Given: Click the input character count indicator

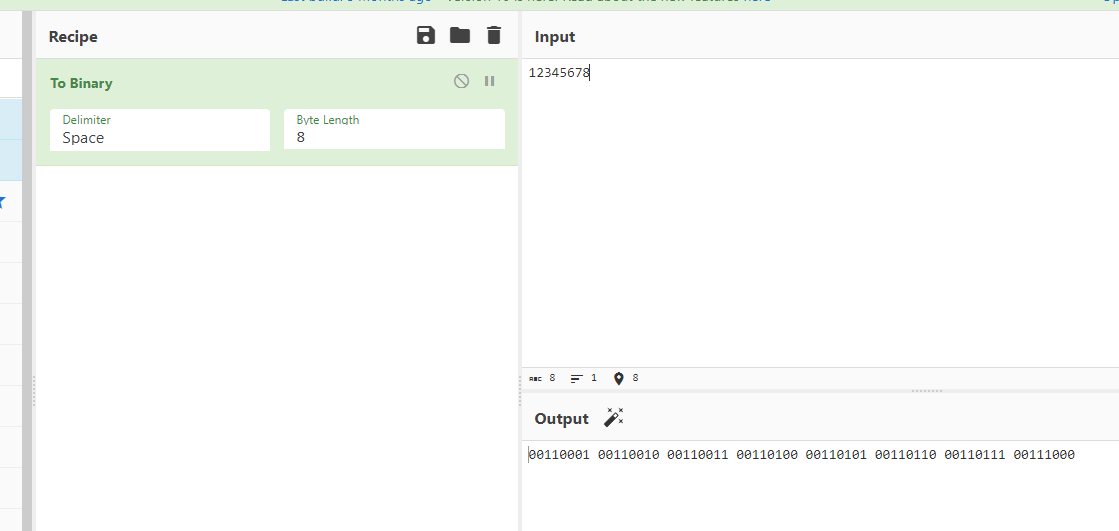Looking at the screenshot, I should [542, 378].
